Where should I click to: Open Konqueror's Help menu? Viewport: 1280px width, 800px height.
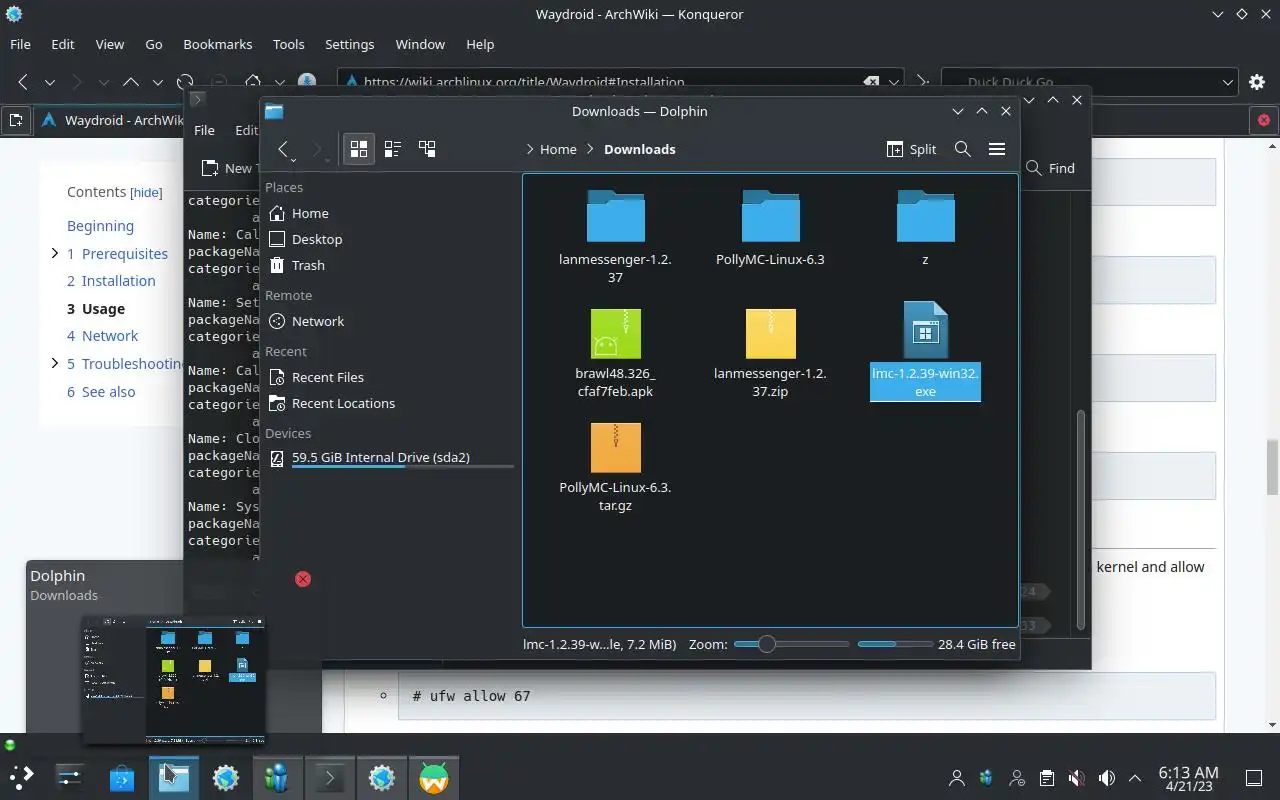click(480, 44)
